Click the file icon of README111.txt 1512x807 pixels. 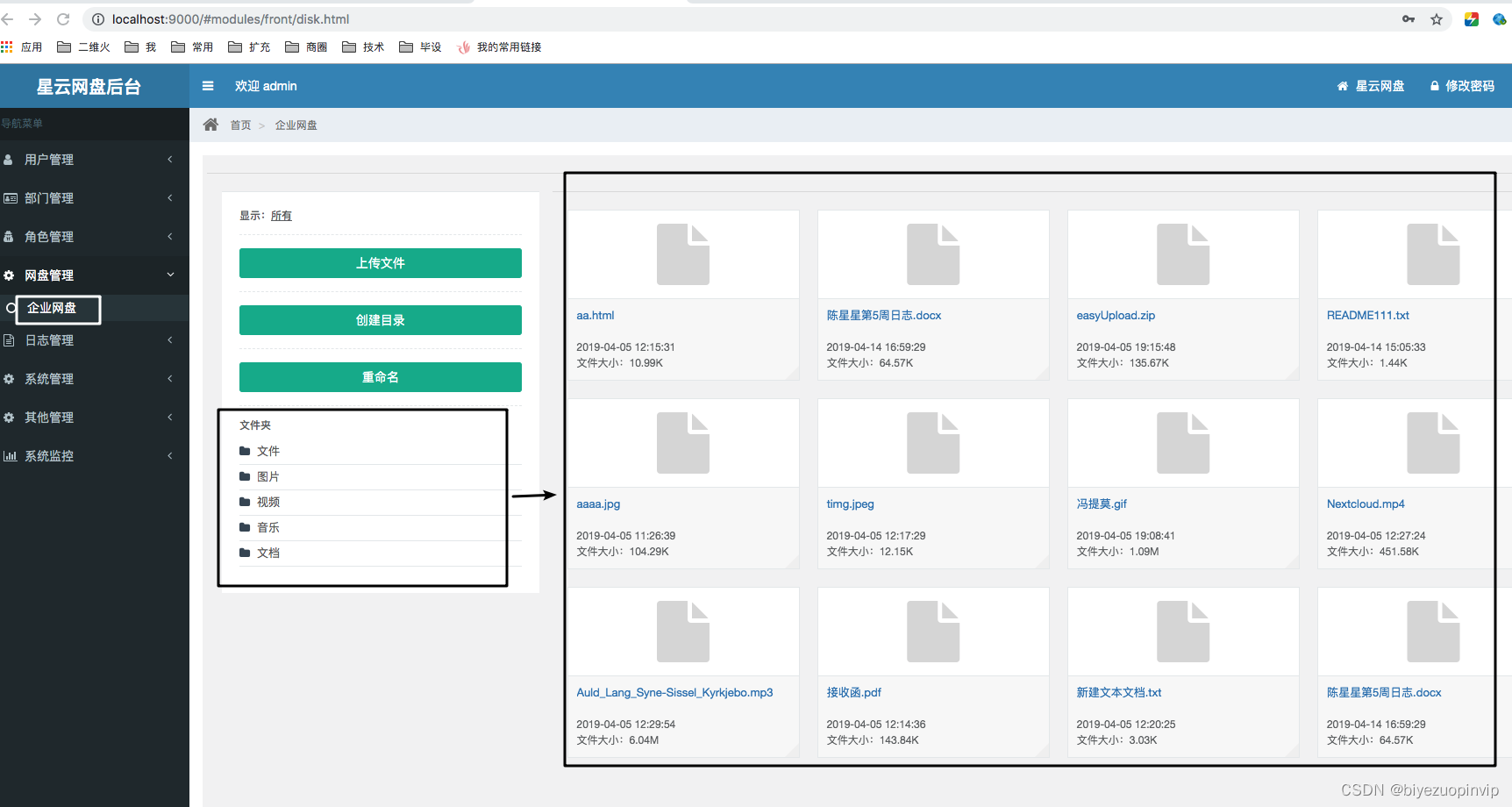[x=1433, y=254]
